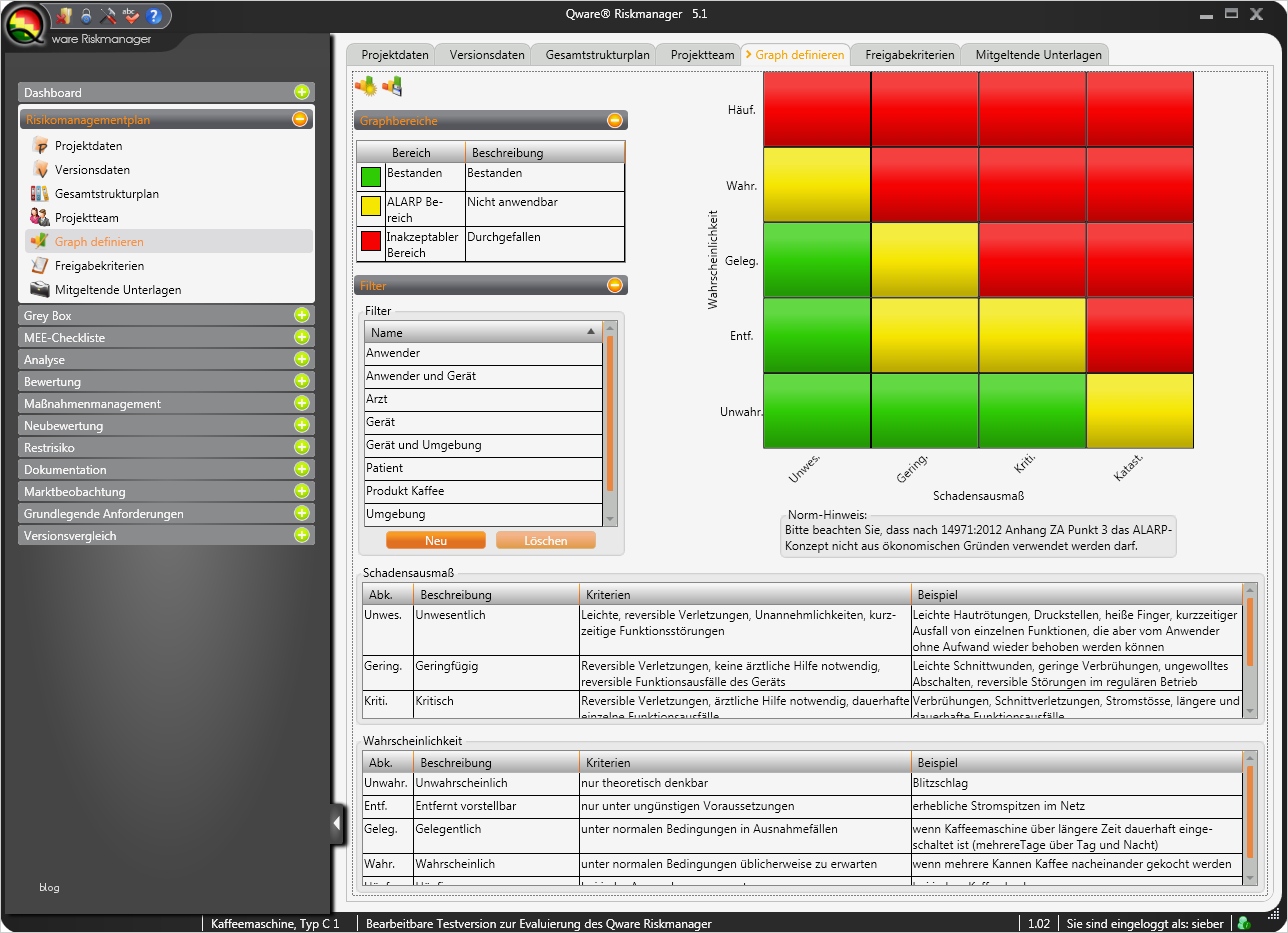
Task: Click the 'Nicht anwendbar' description cell
Action: coord(545,209)
